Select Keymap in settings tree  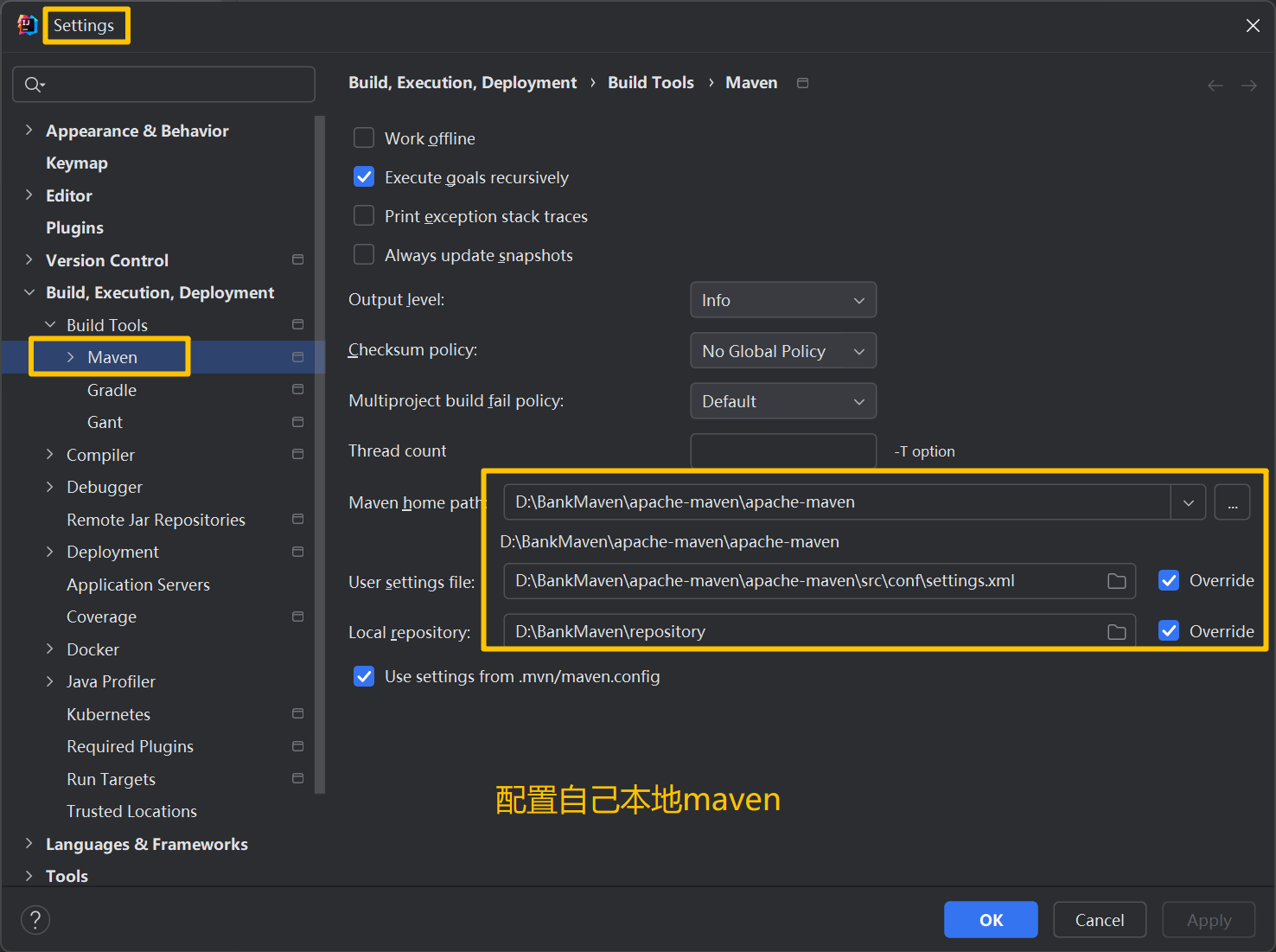[x=77, y=163]
